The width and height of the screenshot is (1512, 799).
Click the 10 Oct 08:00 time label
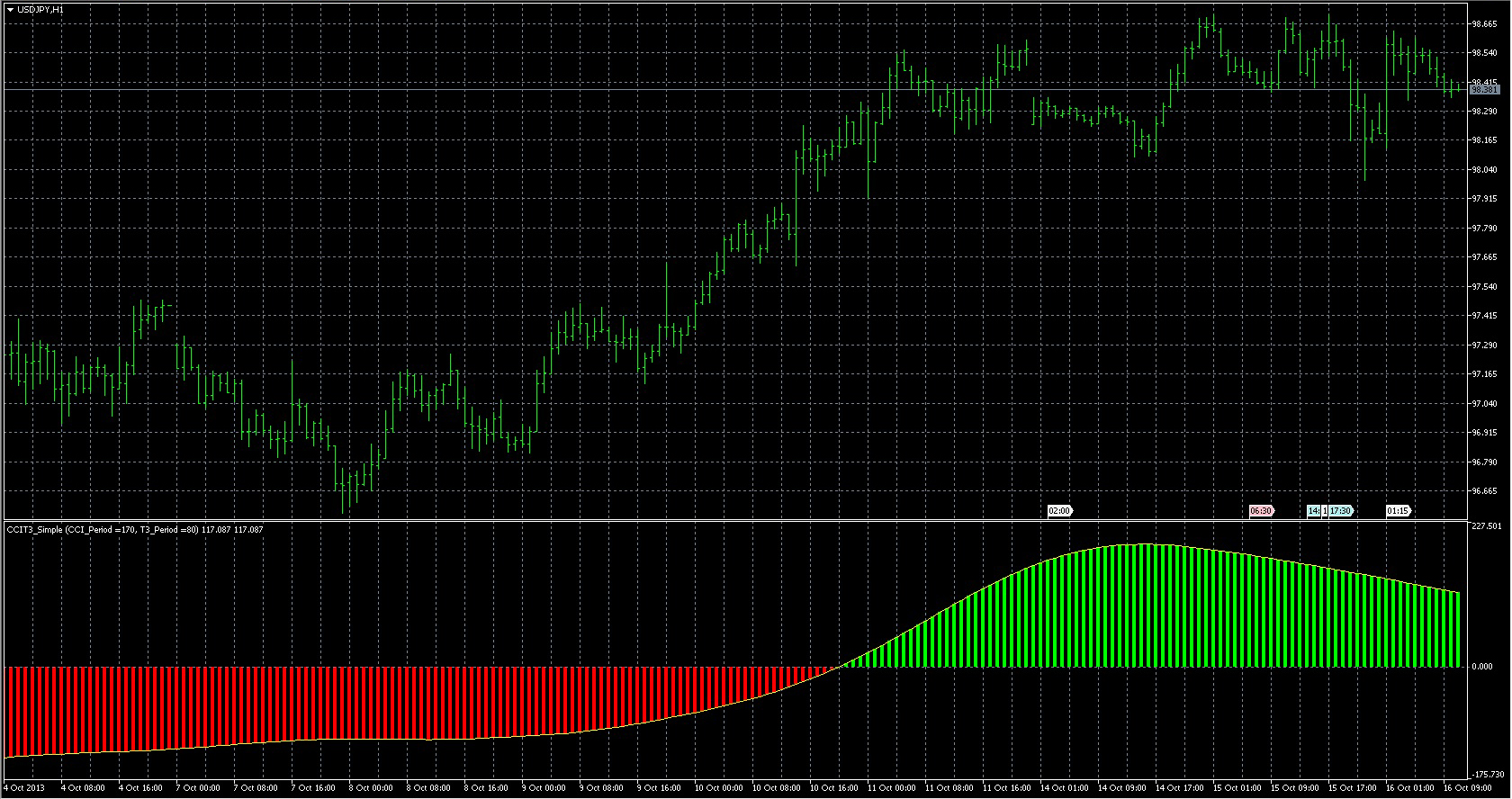776,788
